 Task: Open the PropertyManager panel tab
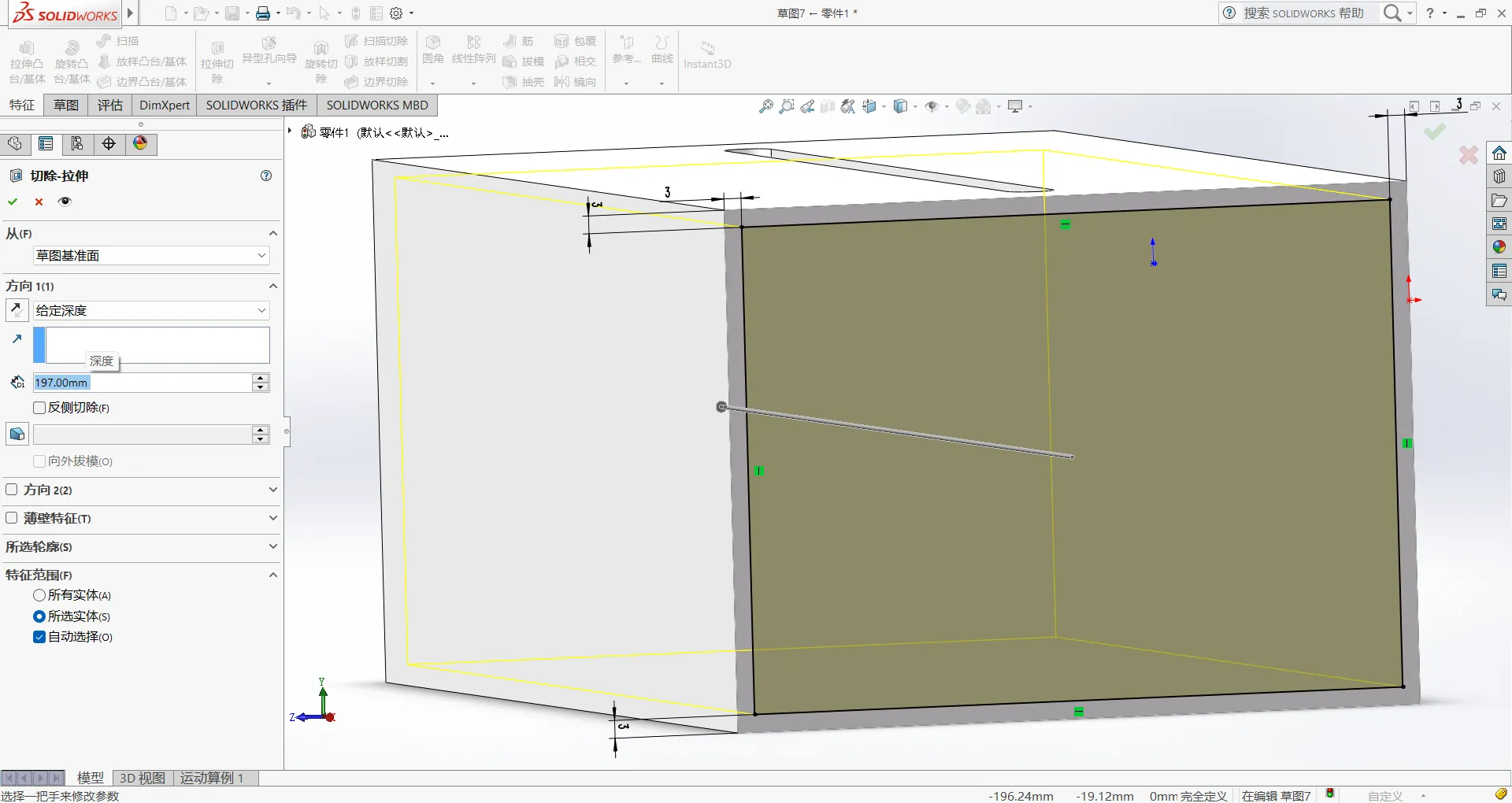tap(46, 143)
